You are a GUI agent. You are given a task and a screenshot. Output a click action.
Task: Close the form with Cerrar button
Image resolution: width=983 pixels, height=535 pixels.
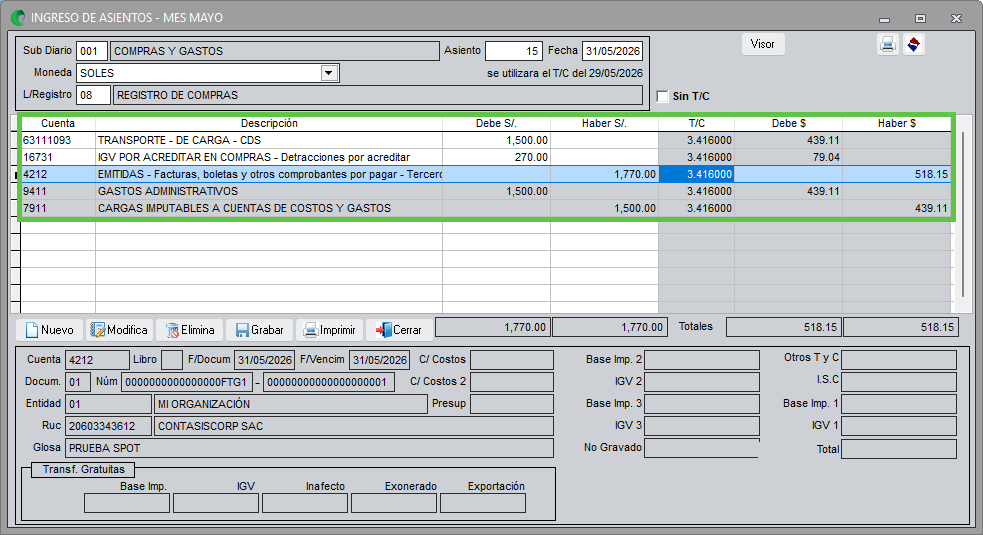point(399,330)
